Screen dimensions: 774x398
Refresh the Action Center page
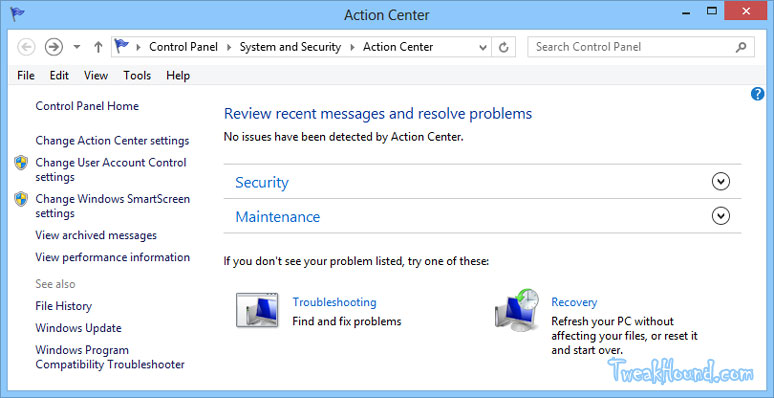click(x=503, y=47)
